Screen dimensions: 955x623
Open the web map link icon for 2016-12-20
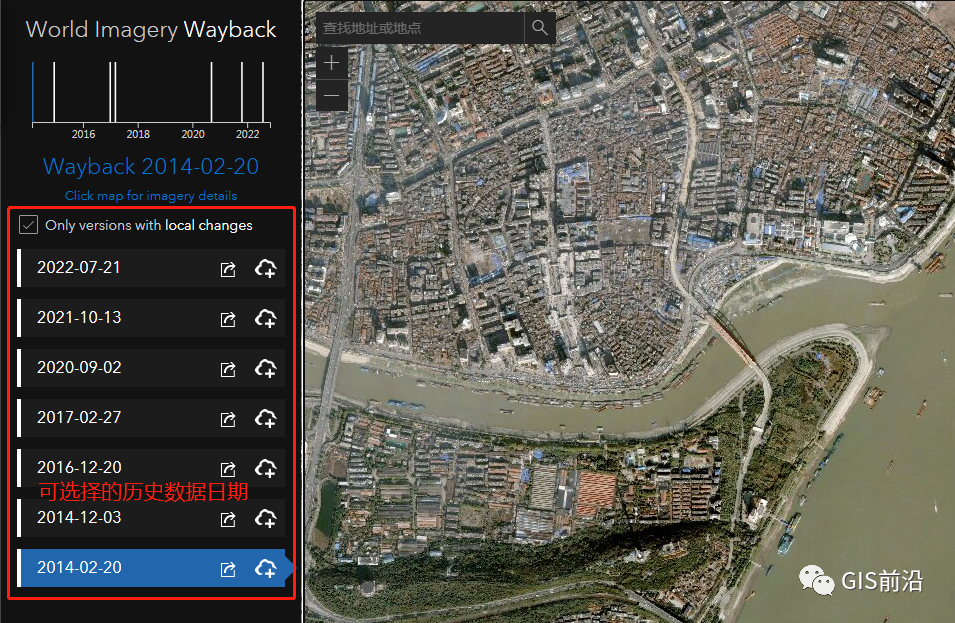(x=228, y=469)
